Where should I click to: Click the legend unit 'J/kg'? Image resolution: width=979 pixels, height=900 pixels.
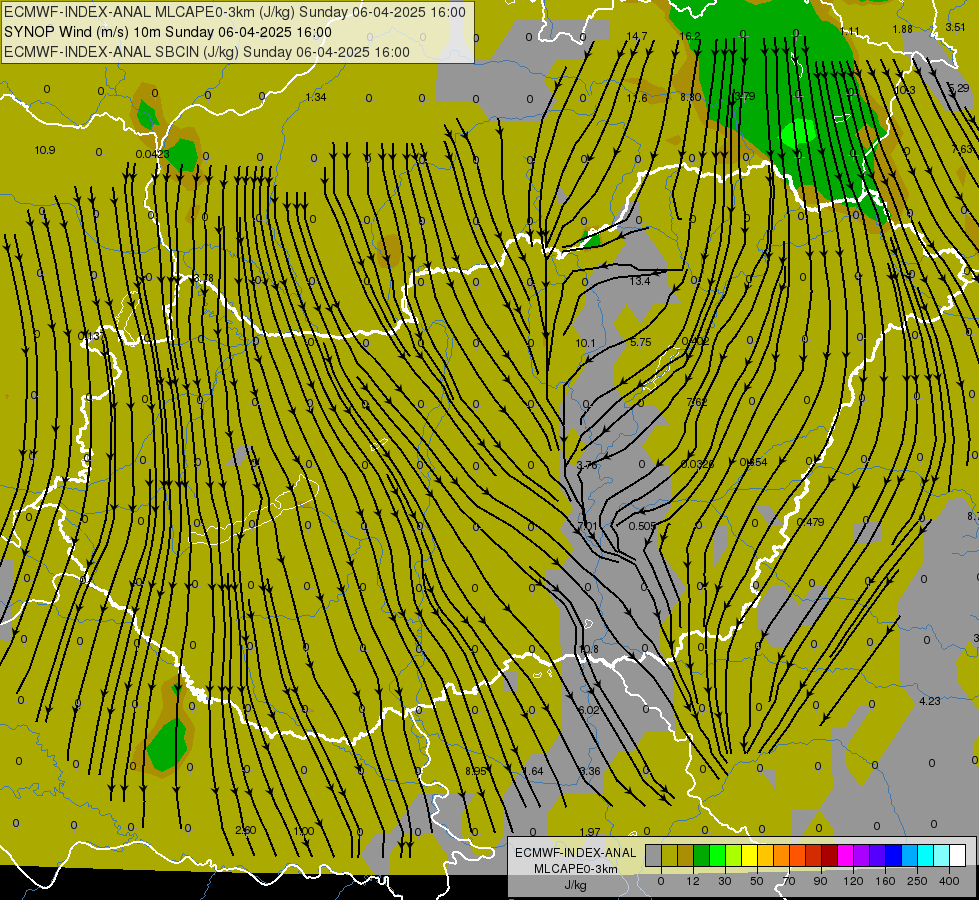tap(576, 885)
